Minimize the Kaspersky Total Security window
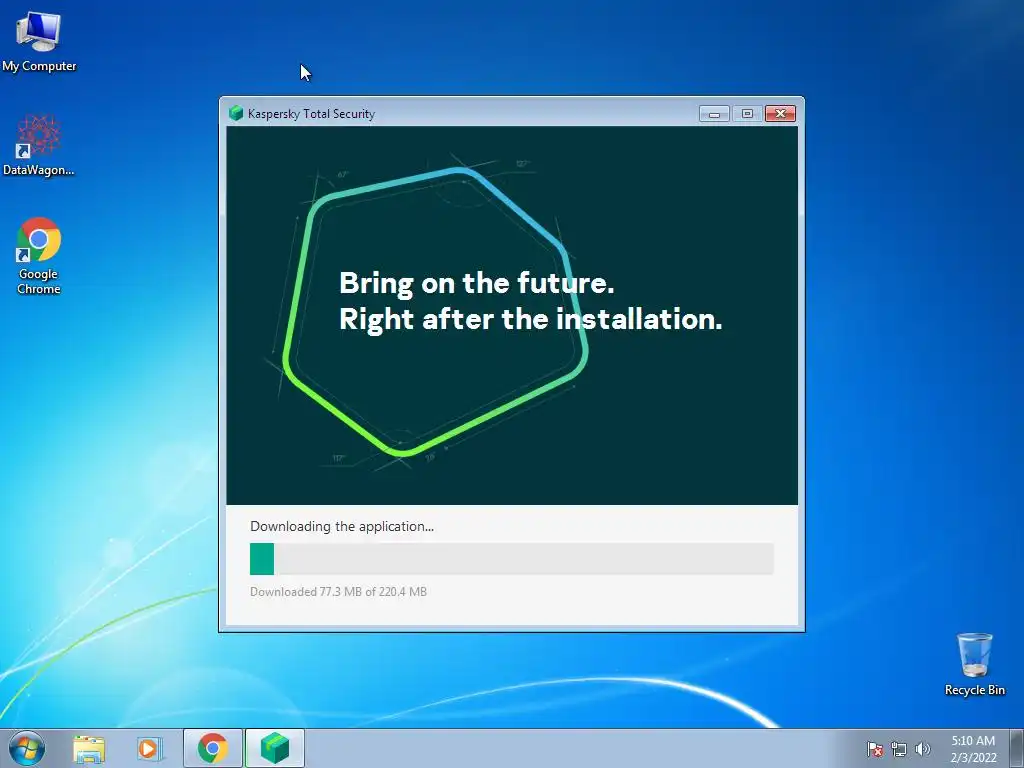Viewport: 1024px width, 768px height. click(714, 114)
